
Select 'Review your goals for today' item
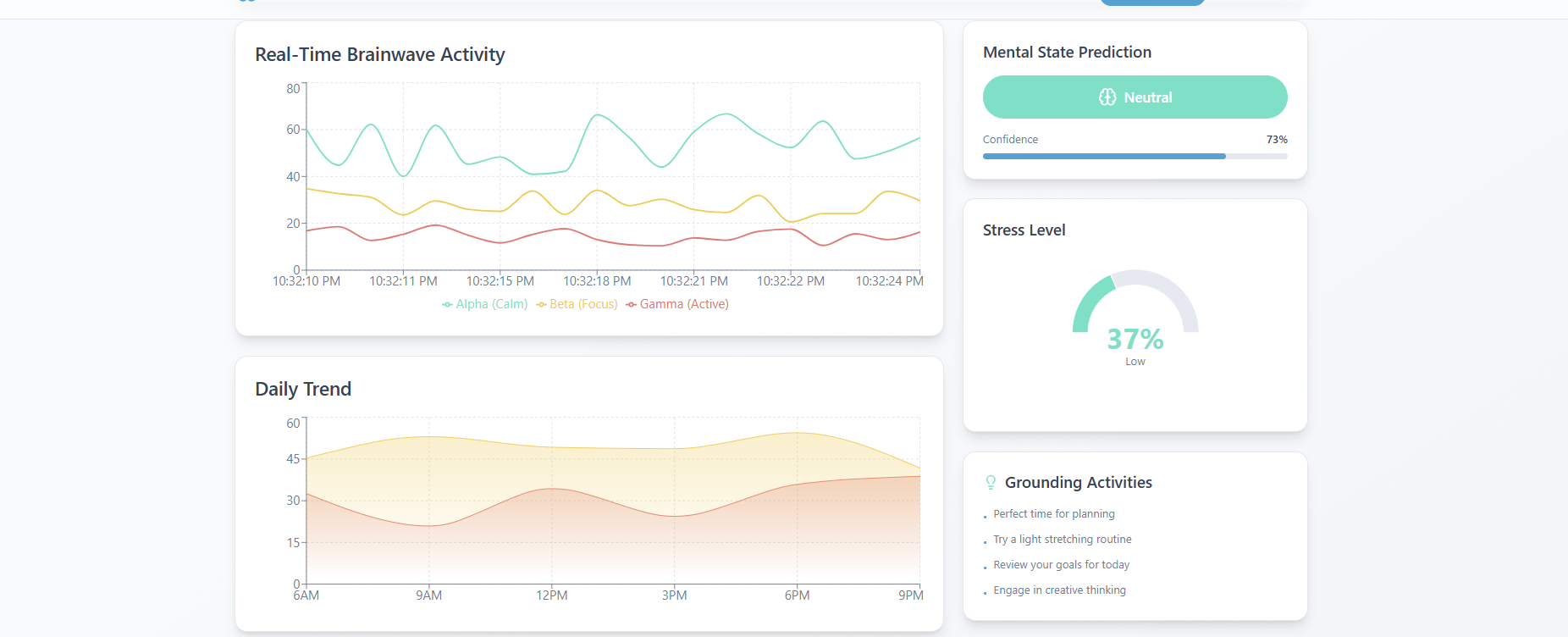[x=1061, y=565]
